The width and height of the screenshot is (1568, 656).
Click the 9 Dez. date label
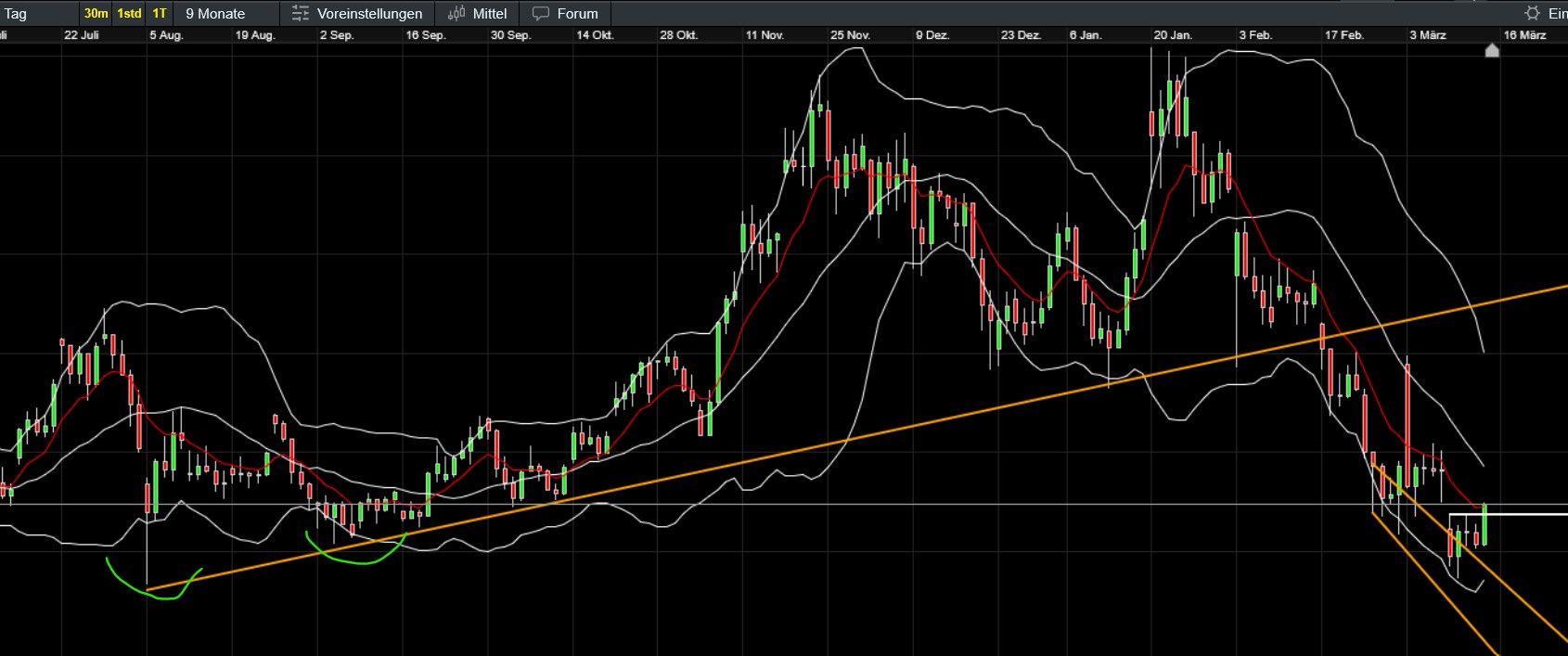pyautogui.click(x=932, y=35)
